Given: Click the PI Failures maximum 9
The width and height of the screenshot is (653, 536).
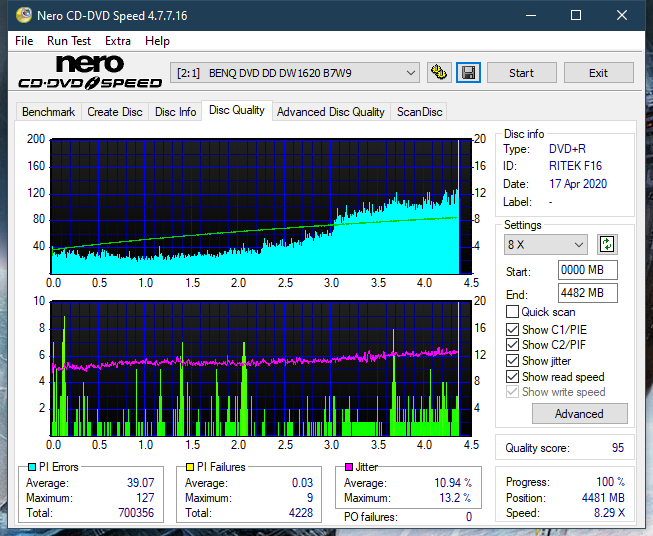Looking at the screenshot, I should coord(310,498).
